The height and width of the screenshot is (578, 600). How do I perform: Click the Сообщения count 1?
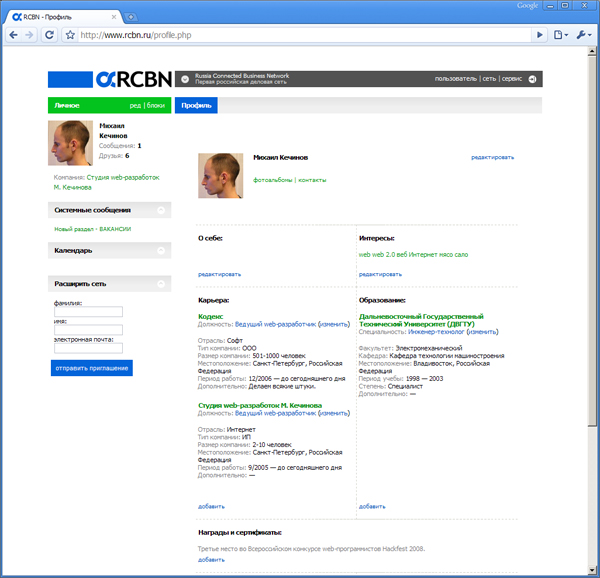[139, 146]
